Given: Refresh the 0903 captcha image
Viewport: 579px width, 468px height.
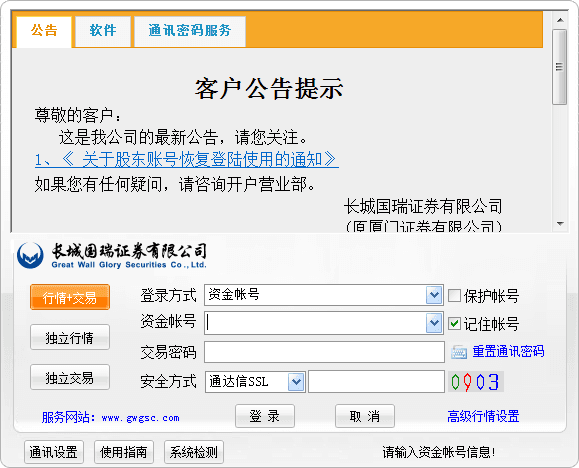Looking at the screenshot, I should (476, 382).
